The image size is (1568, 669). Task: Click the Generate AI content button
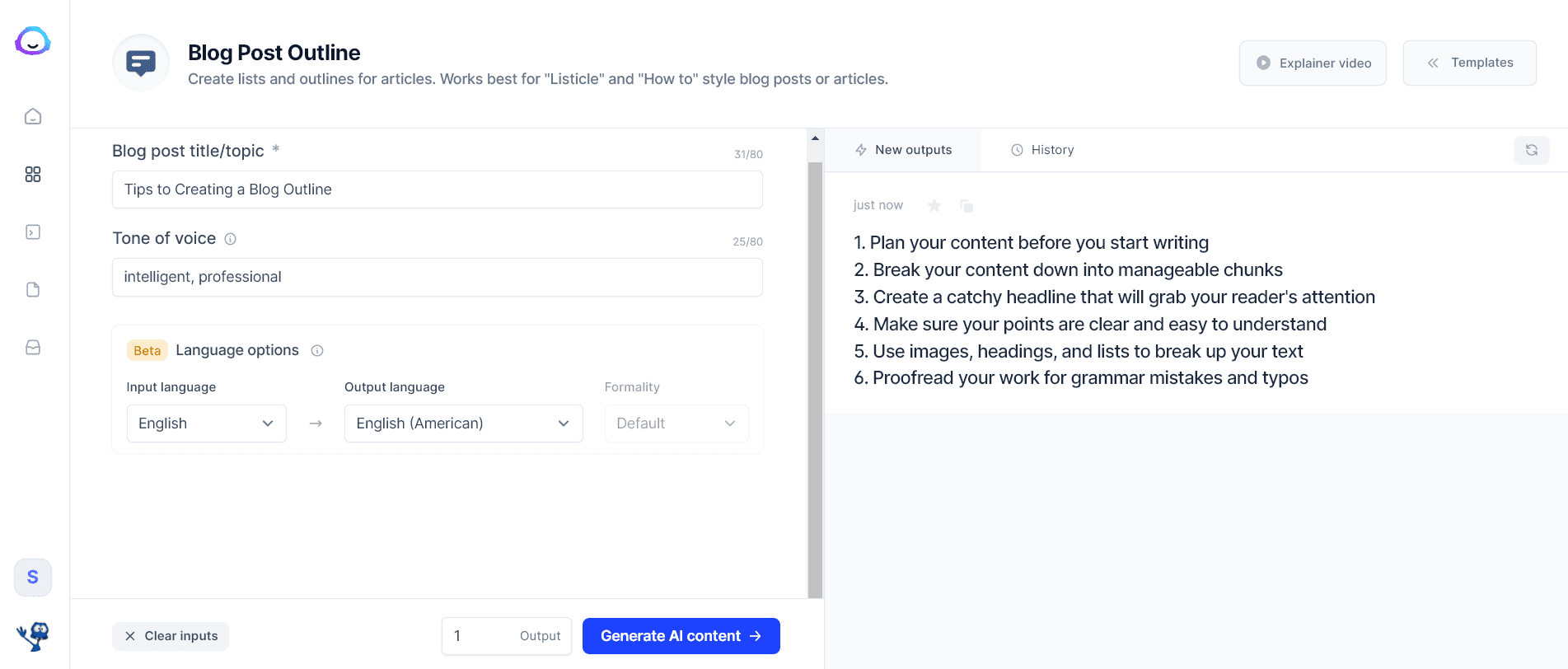pyautogui.click(x=681, y=636)
